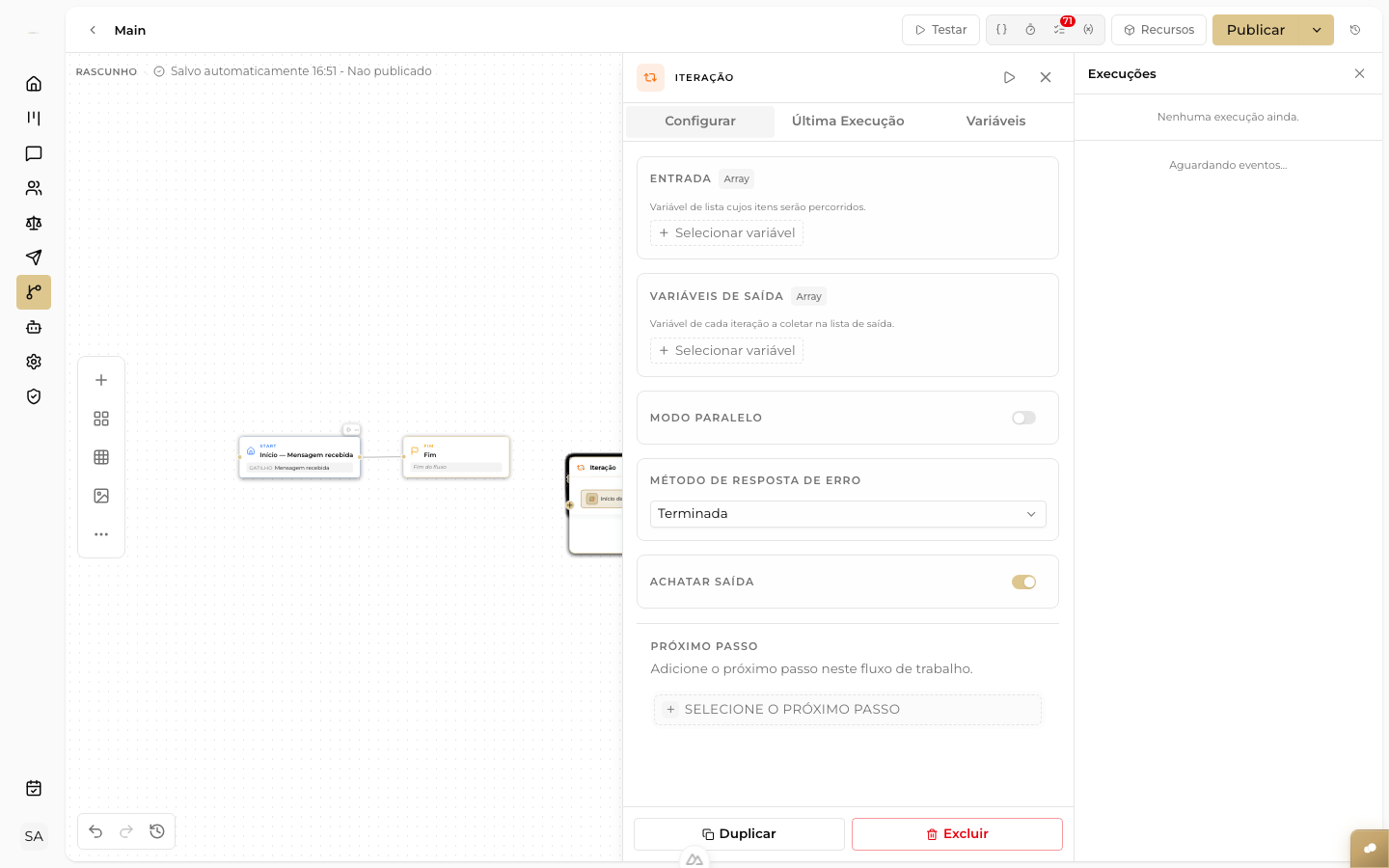Viewport: 1389px width, 868px height.
Task: Select the Início — Mensagem recebida node
Action: (300, 457)
